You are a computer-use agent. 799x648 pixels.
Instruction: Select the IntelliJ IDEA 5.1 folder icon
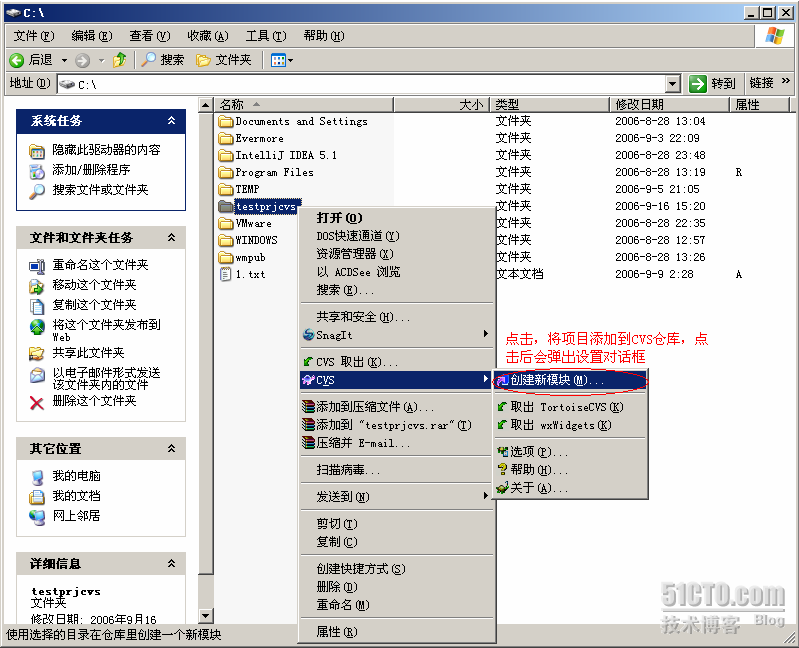point(225,155)
